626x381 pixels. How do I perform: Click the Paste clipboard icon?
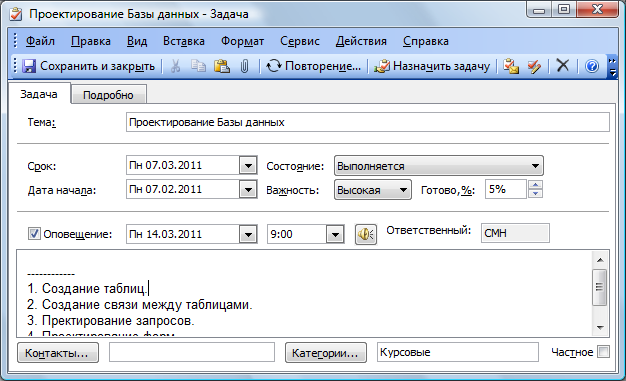click(222, 66)
